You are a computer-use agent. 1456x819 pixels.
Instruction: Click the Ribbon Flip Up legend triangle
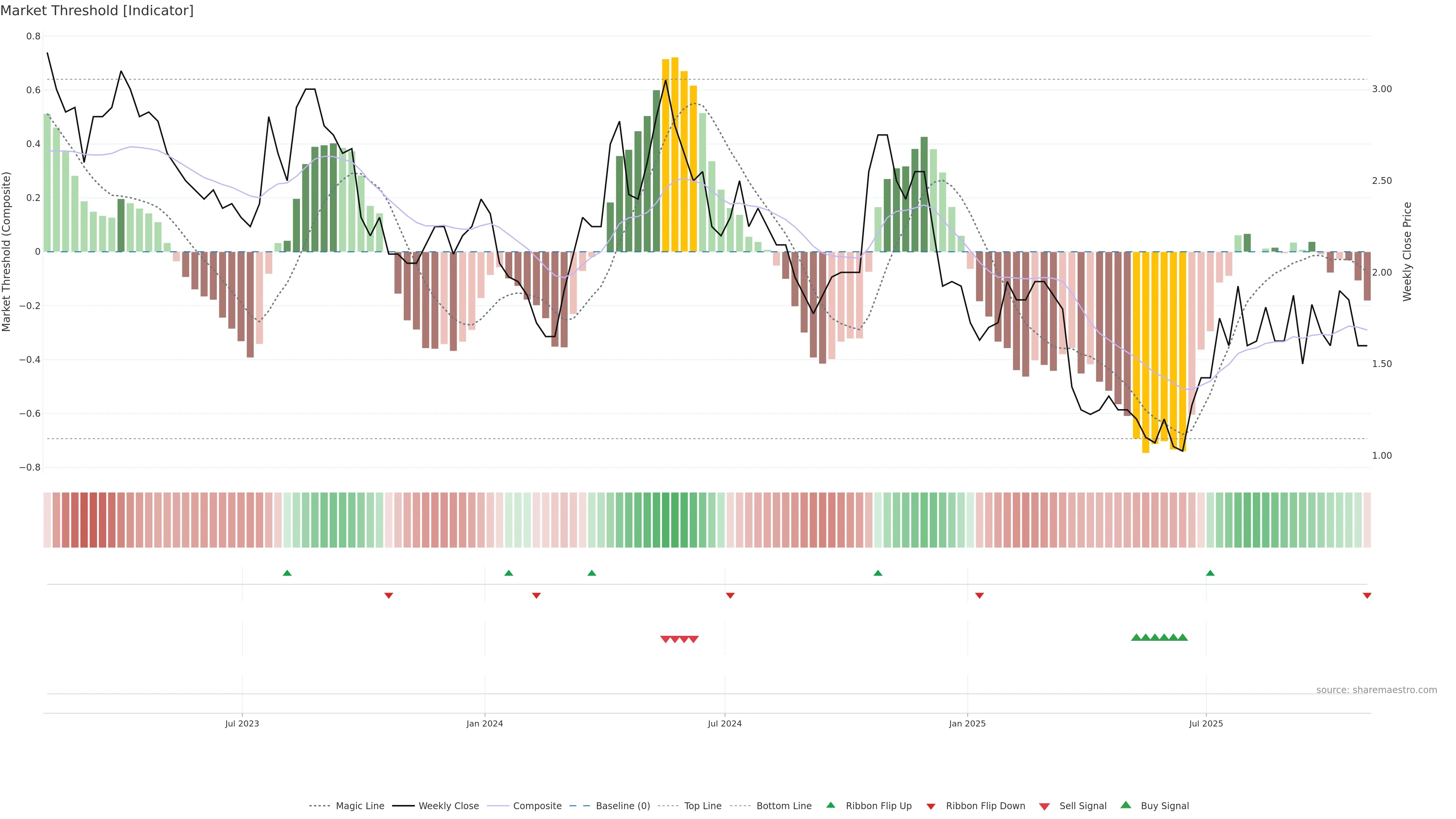tap(830, 805)
